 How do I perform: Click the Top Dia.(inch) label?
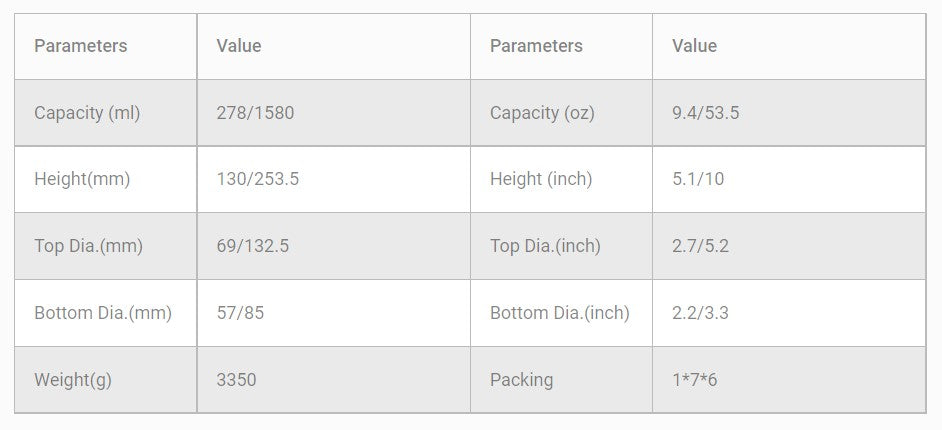[545, 246]
